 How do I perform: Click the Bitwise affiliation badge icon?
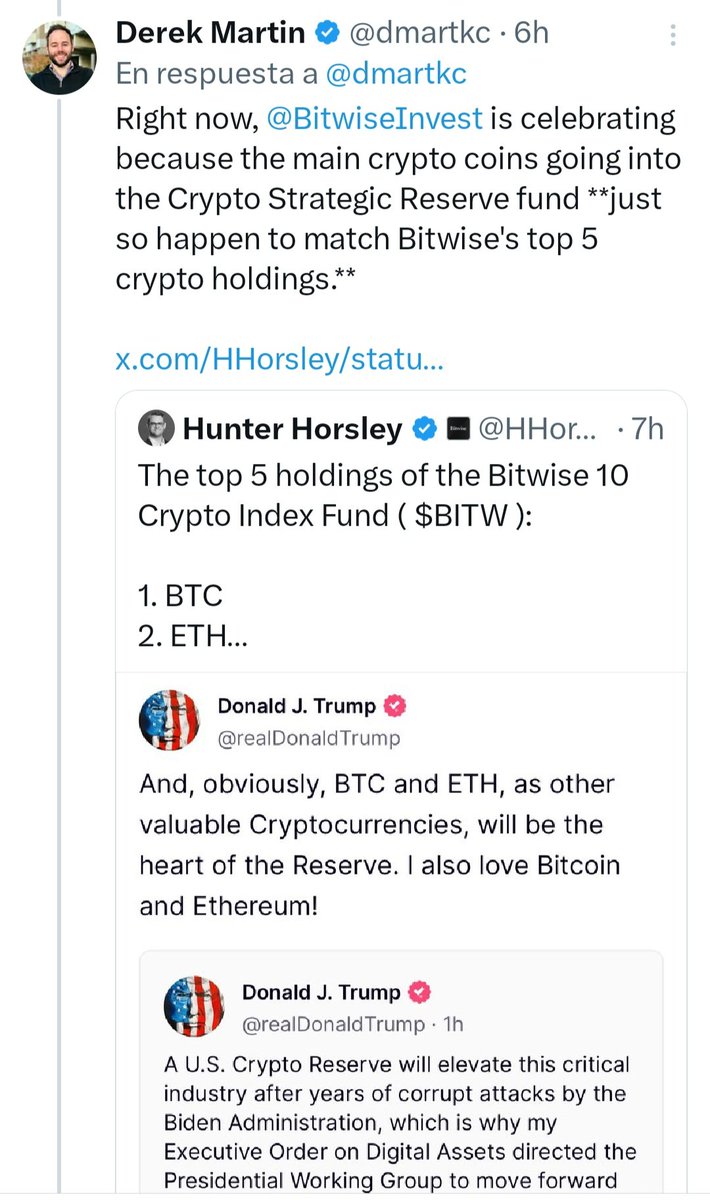point(458,430)
